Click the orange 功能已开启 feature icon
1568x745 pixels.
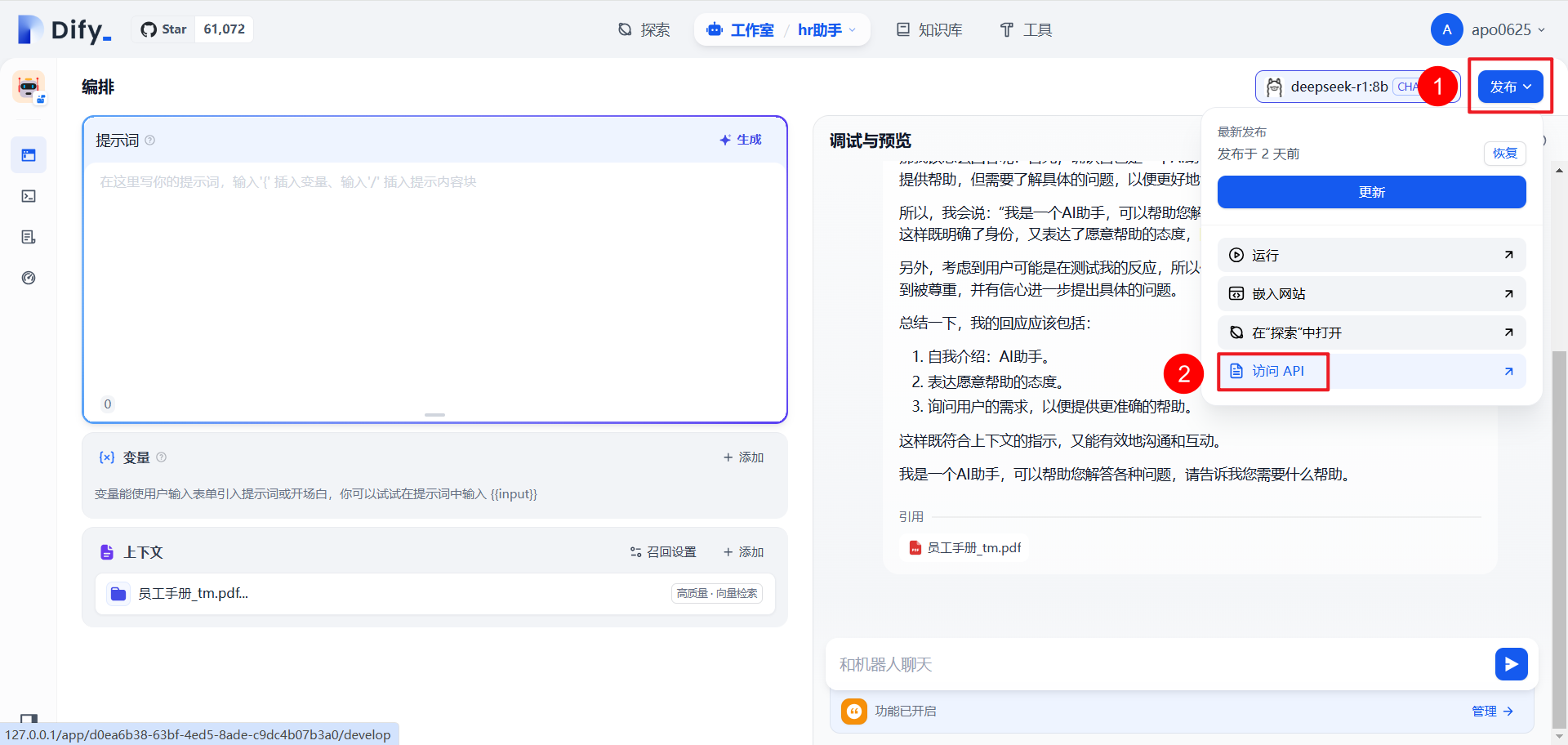coord(854,712)
